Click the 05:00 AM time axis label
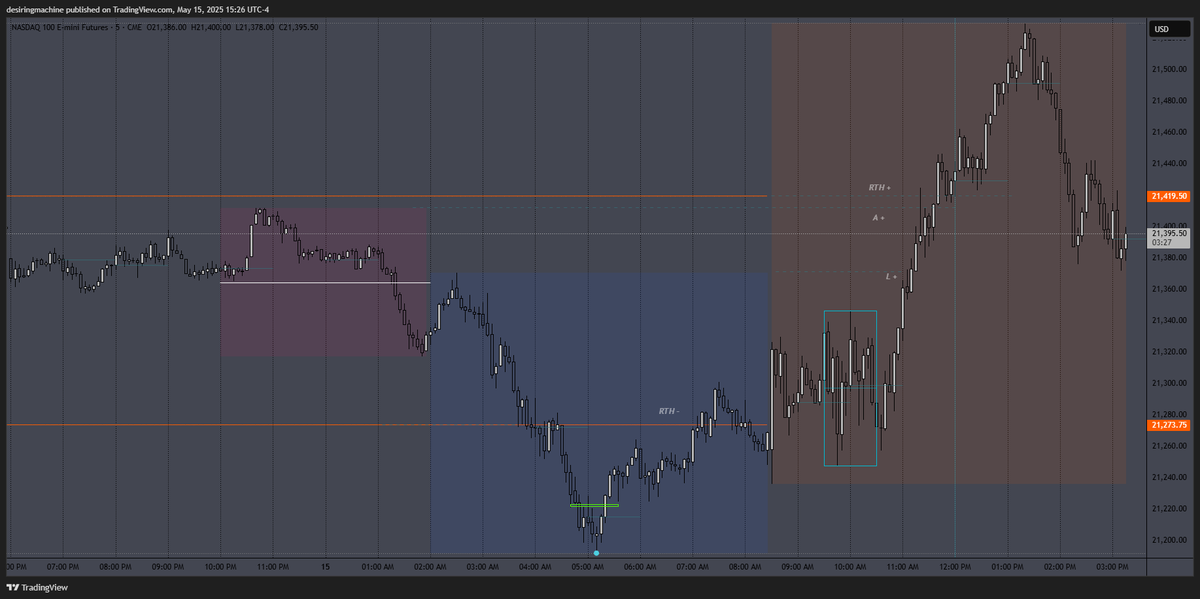Viewport: 1200px width, 599px height. 588,566
